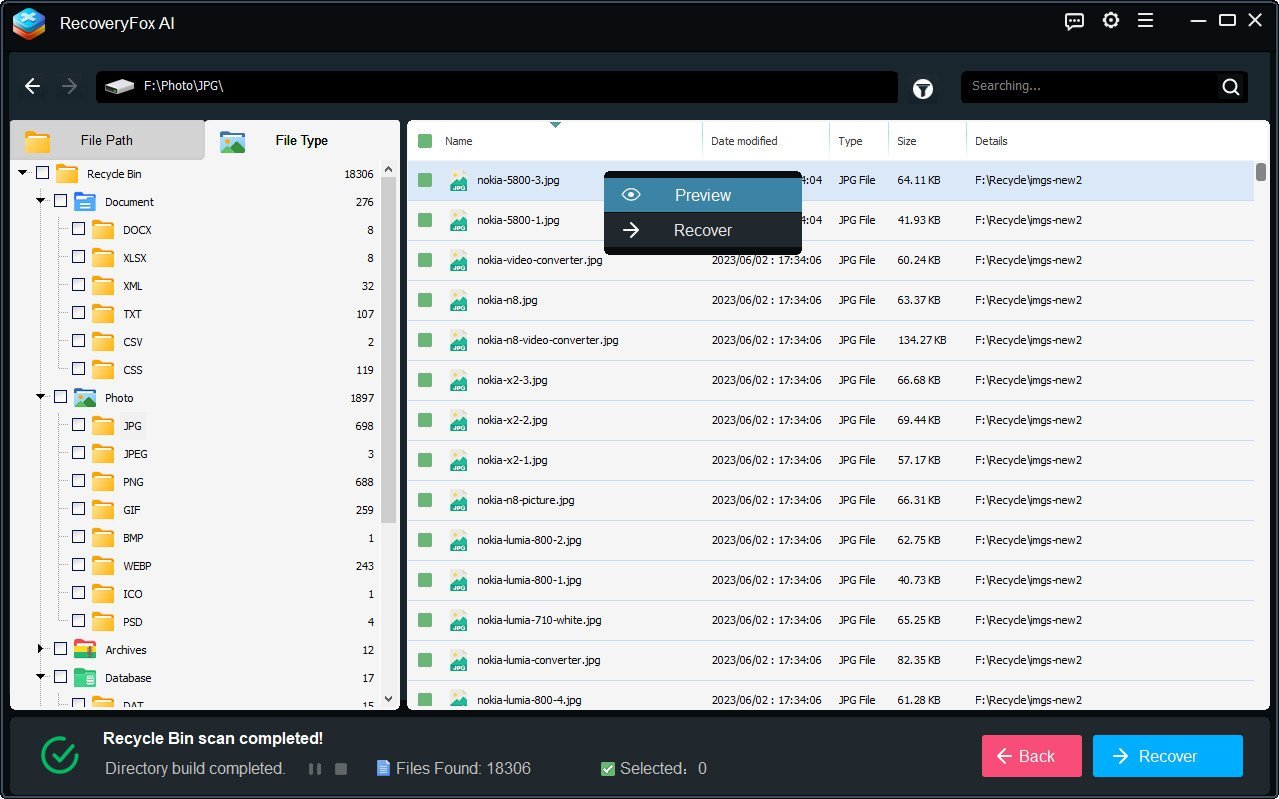Tick the checkbox for nokia-x2-3.jpg
The image size is (1279, 799).
click(x=425, y=380)
